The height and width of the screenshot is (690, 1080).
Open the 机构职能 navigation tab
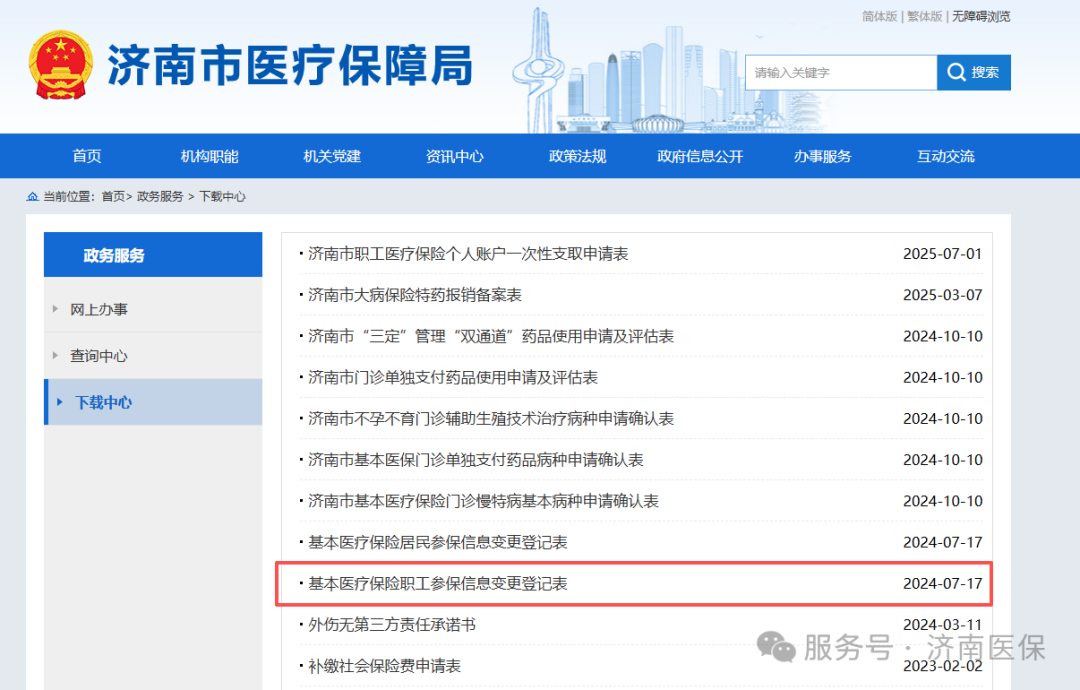[209, 156]
